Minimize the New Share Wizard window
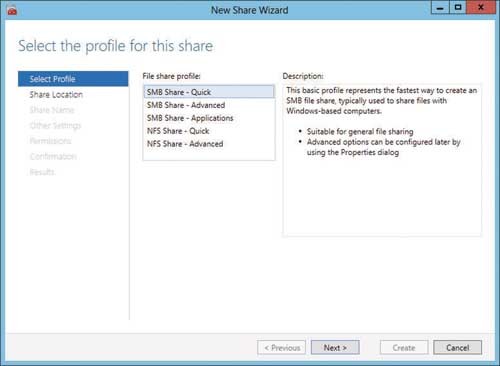This screenshot has width=500, height=366. [440, 7]
